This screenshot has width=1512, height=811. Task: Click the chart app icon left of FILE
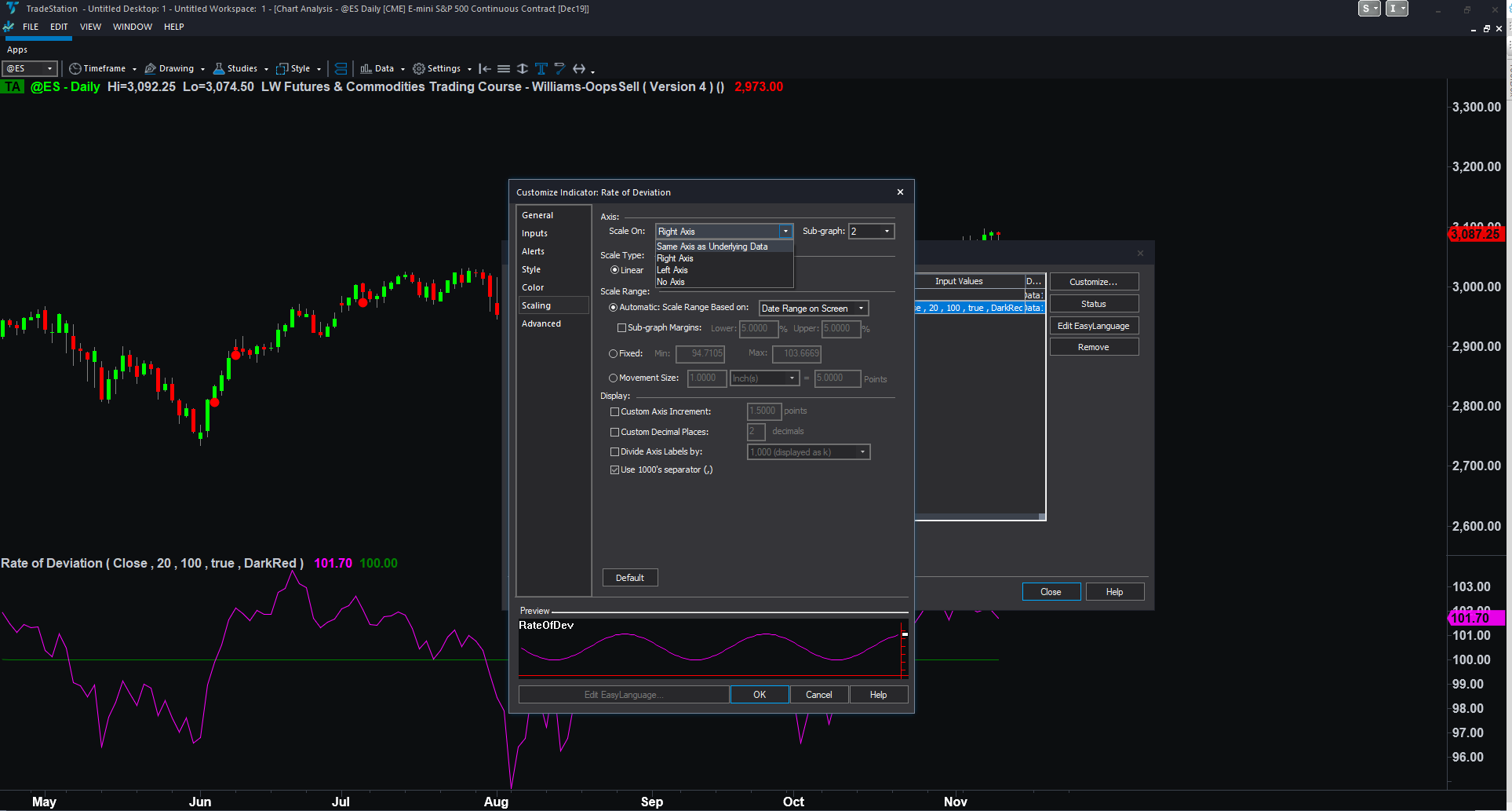tap(9, 27)
